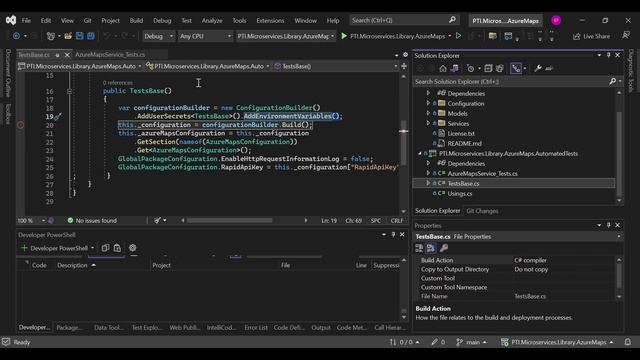This screenshot has width=640, height=360.
Task: Collapse the AutomatedTests project node
Action: click(x=420, y=153)
